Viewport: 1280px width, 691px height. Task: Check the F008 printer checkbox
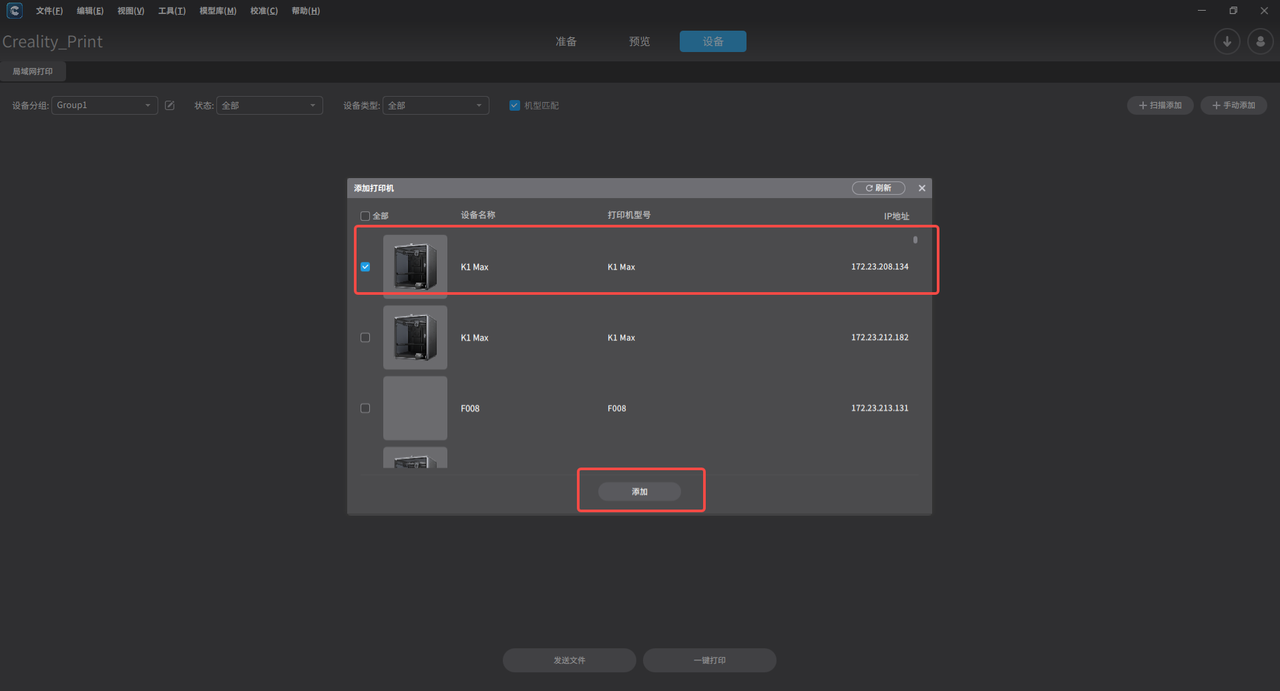pyautogui.click(x=365, y=408)
